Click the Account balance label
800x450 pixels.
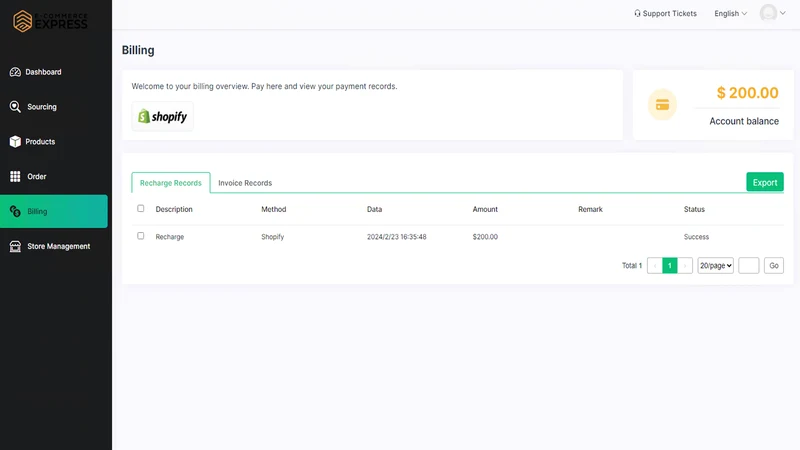[x=744, y=121]
